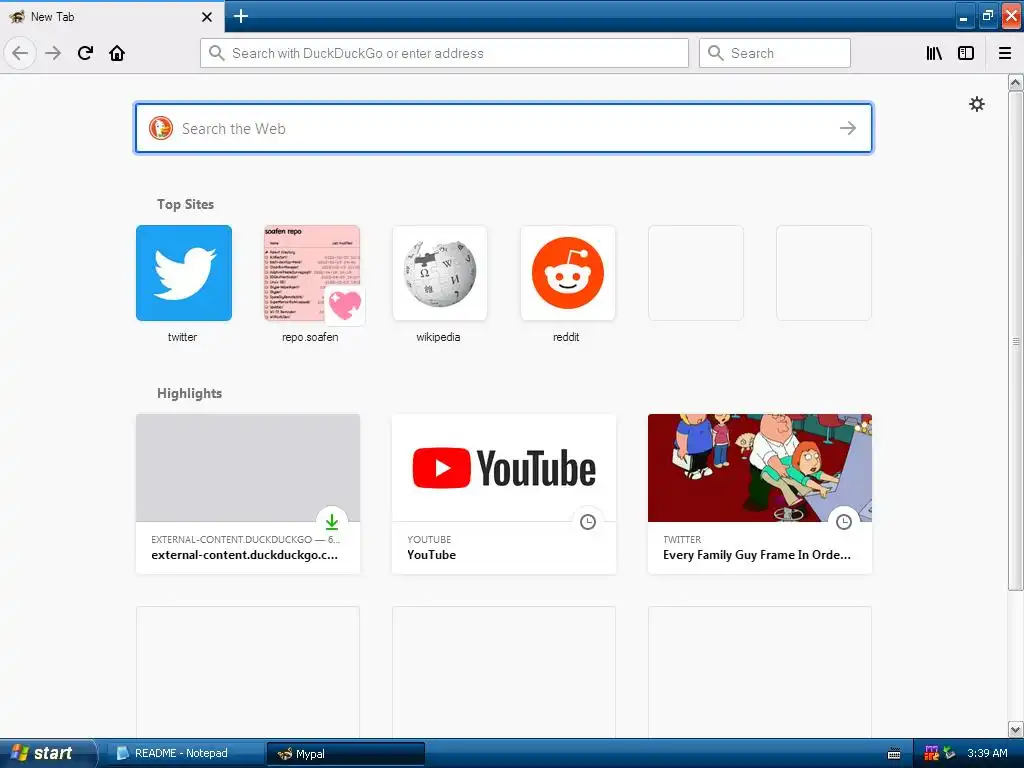Reload the current page
Screen dimensions: 1024x768
85,53
